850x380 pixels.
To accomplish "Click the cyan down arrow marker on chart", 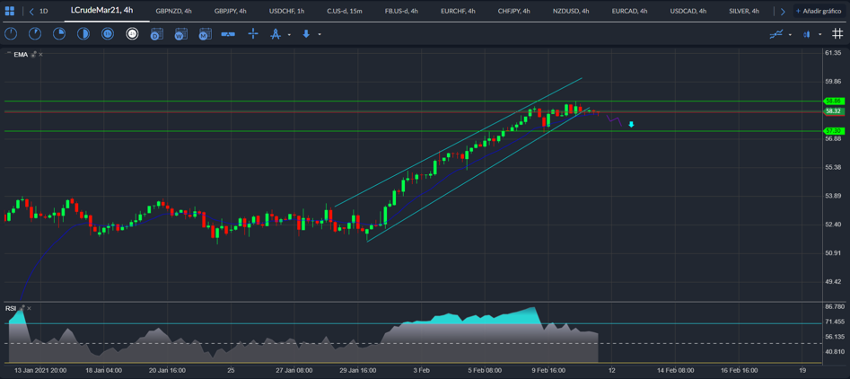I will pos(631,125).
